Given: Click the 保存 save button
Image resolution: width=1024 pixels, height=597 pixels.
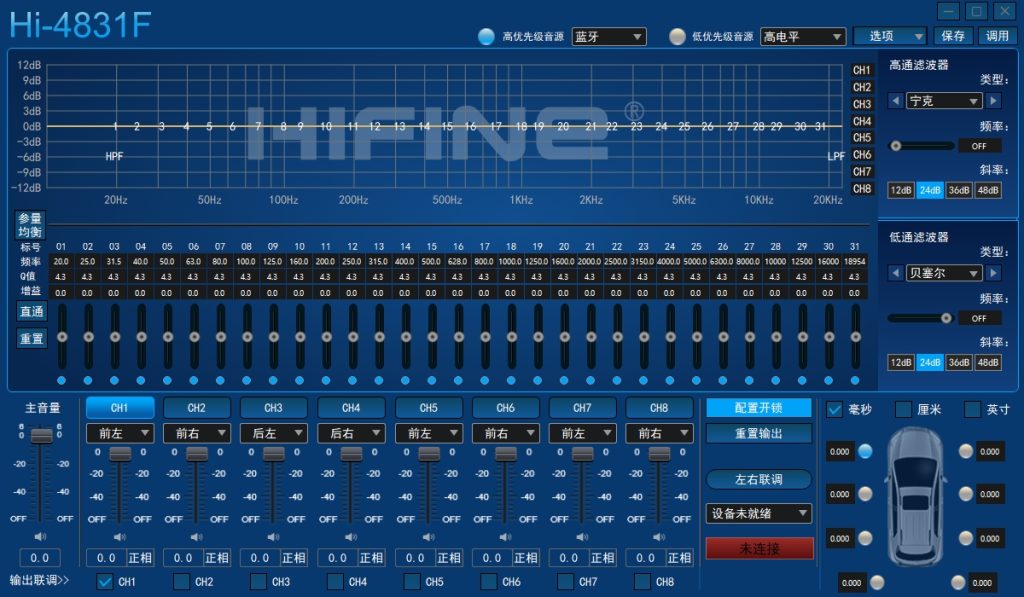Looking at the screenshot, I should tap(953, 36).
